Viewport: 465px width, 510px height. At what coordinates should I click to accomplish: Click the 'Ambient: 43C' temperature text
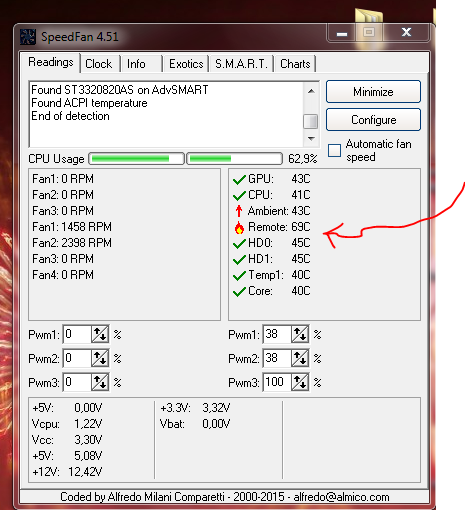coord(279,211)
